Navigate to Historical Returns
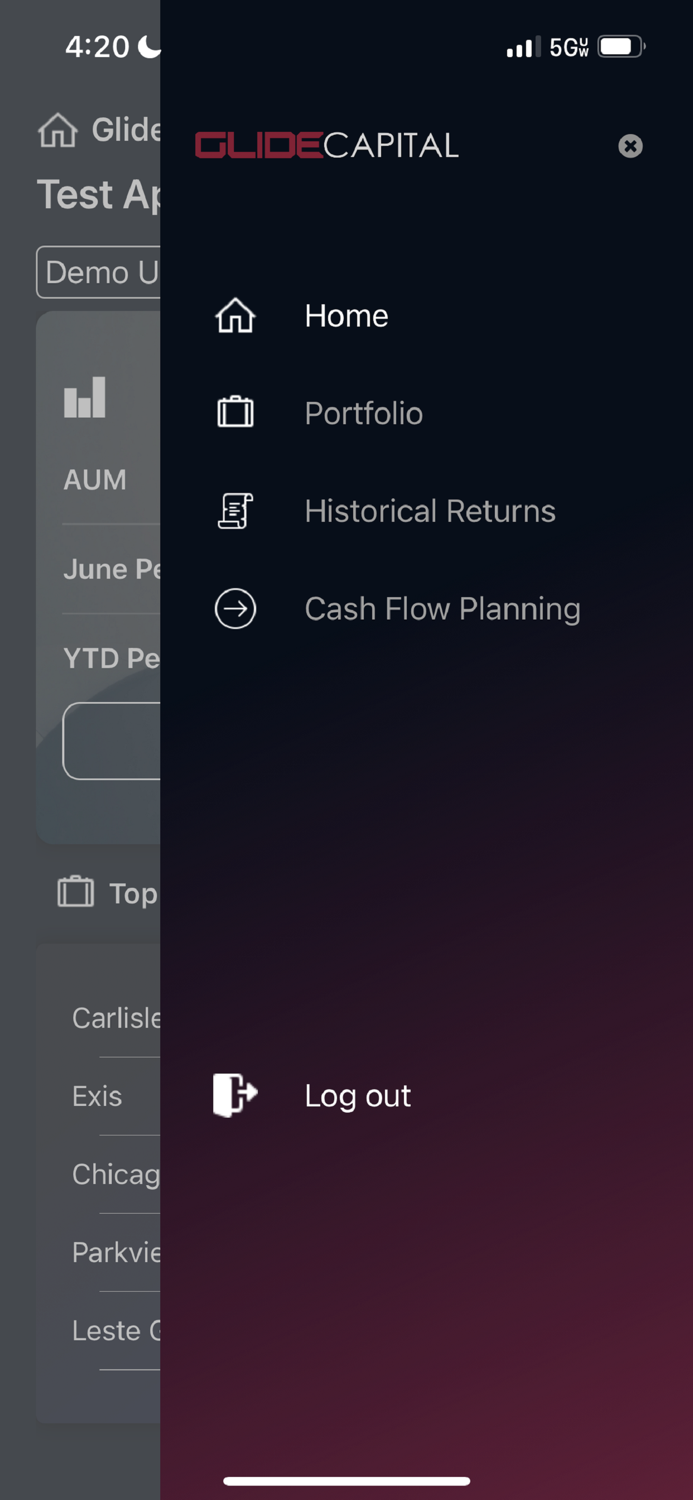The width and height of the screenshot is (693, 1500). [430, 510]
